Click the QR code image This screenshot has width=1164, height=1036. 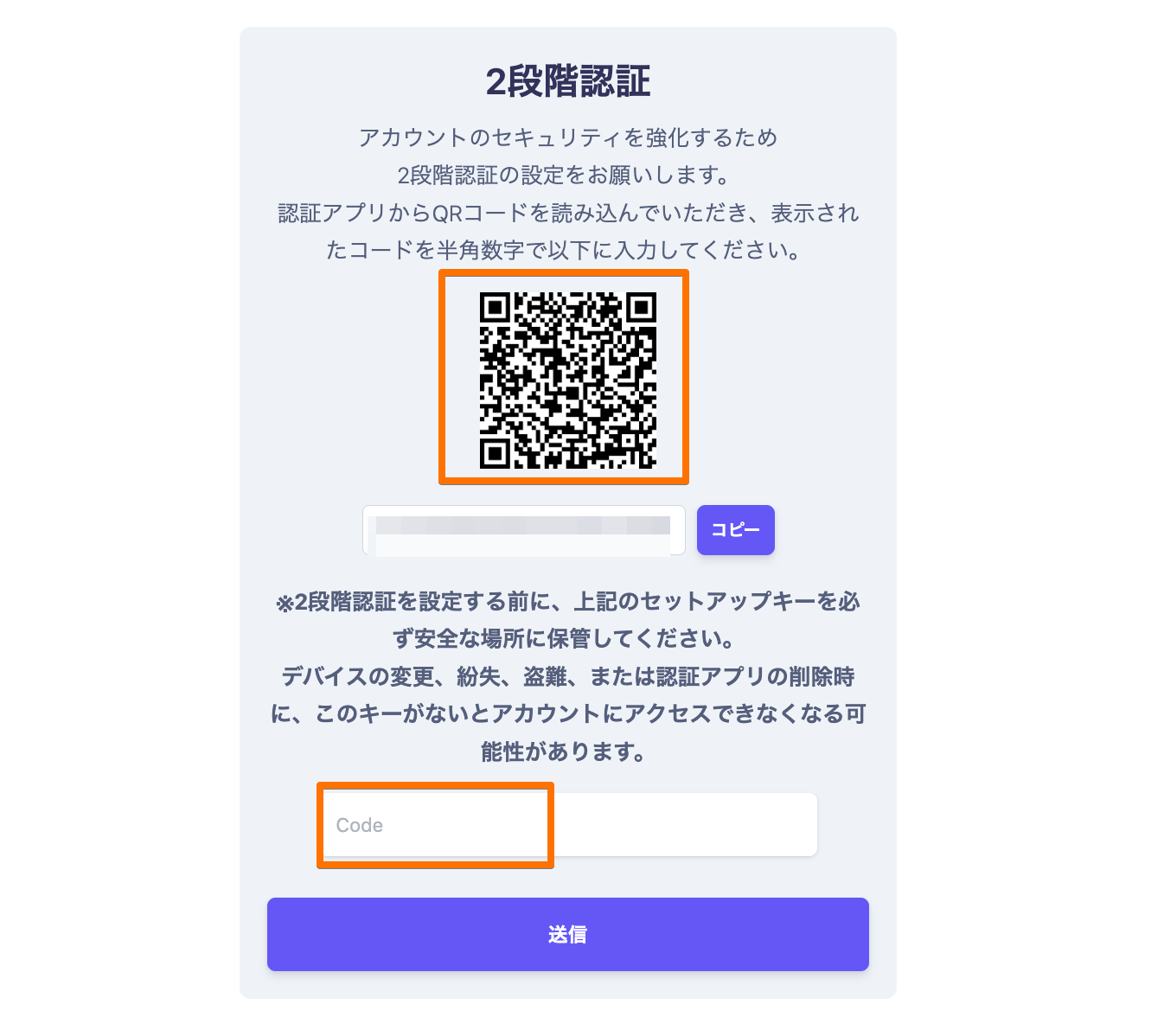(x=568, y=381)
